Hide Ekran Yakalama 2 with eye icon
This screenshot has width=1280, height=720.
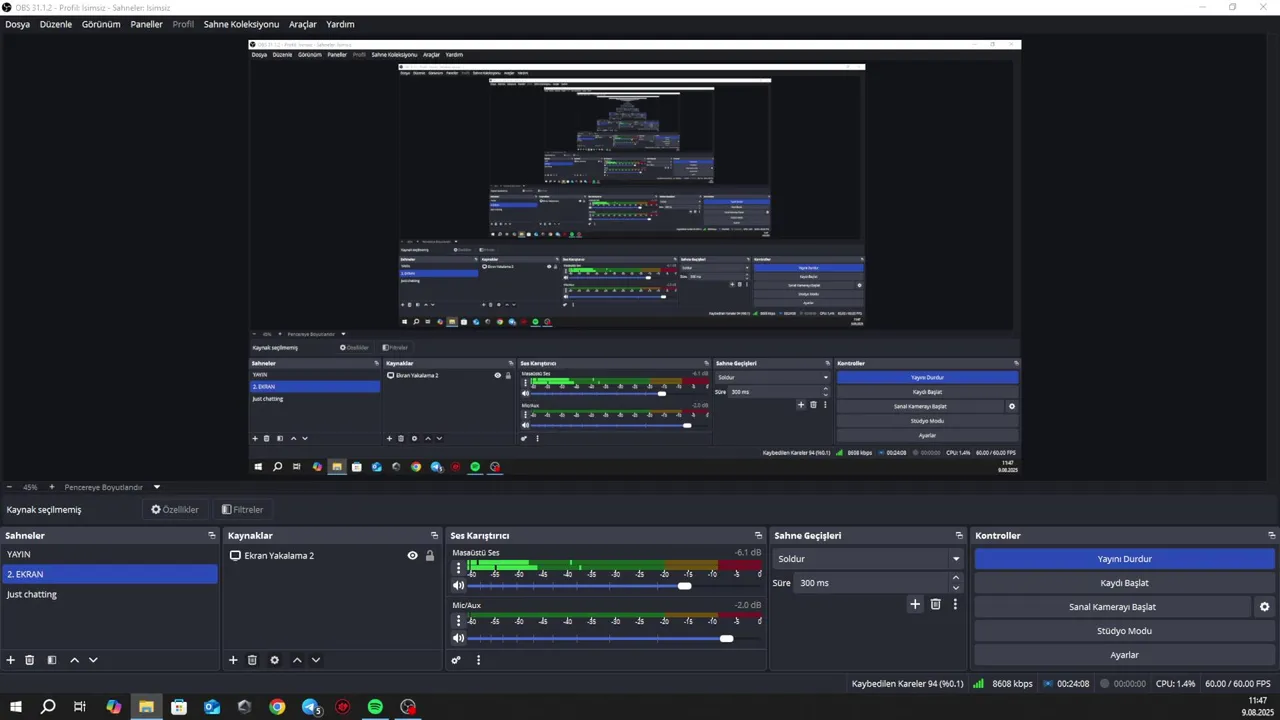coord(412,556)
